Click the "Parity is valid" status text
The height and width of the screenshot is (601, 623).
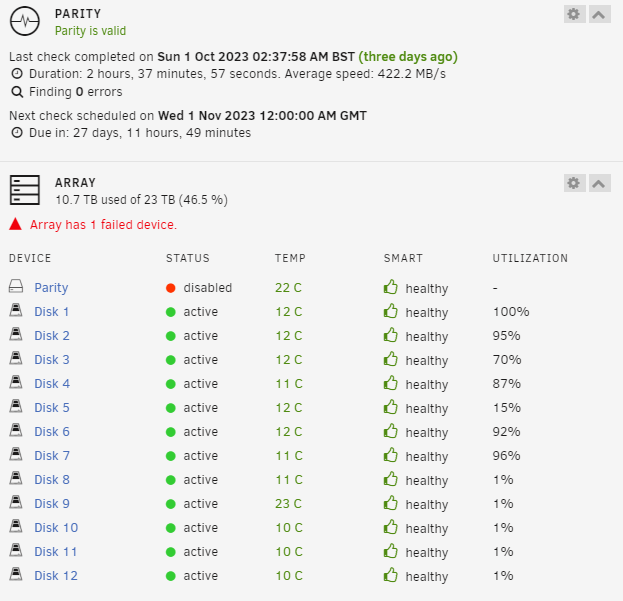[x=91, y=31]
